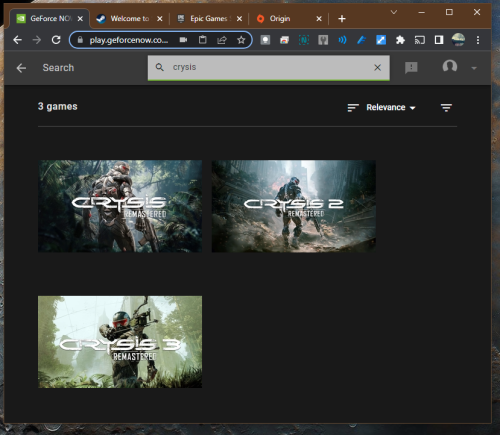Bookmark this page with star icon
This screenshot has width=500, height=435.
(241, 40)
